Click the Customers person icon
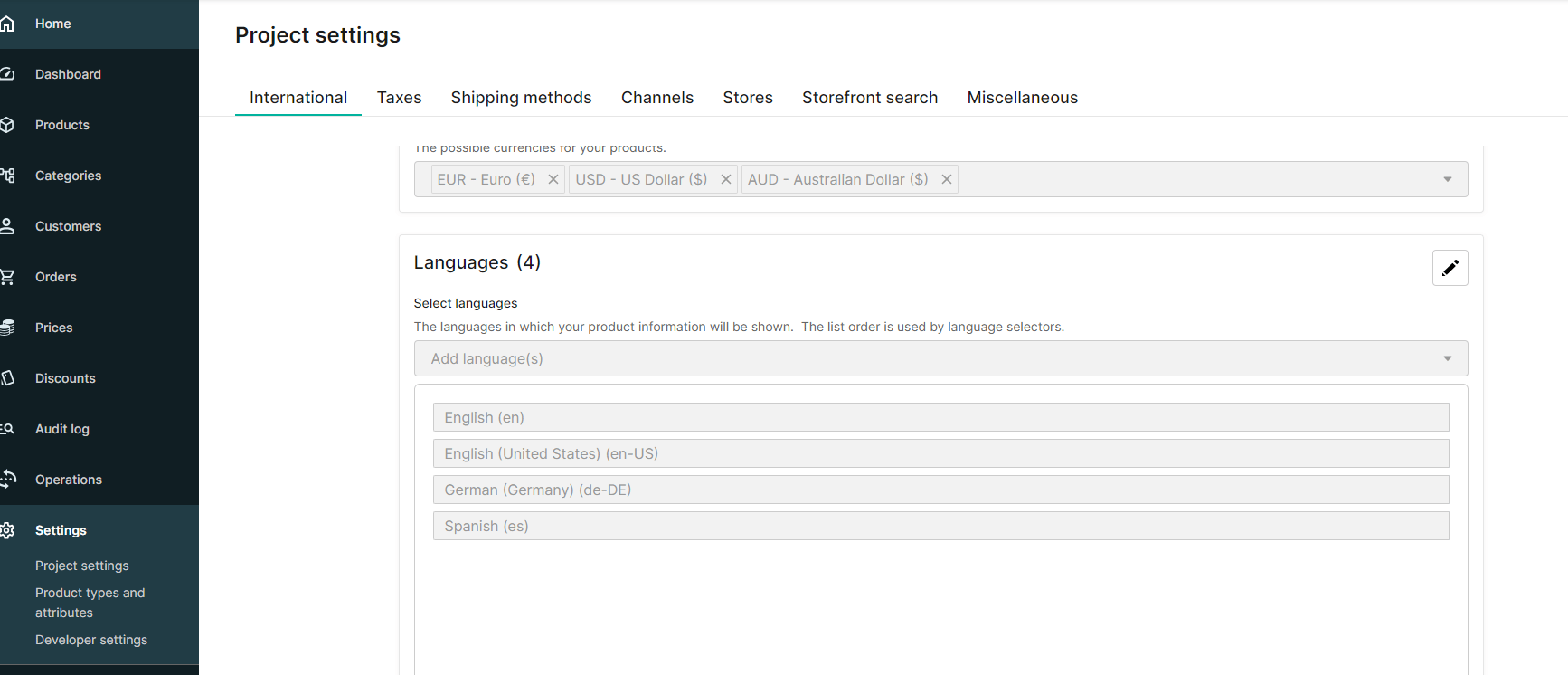The image size is (1568, 675). (6, 226)
